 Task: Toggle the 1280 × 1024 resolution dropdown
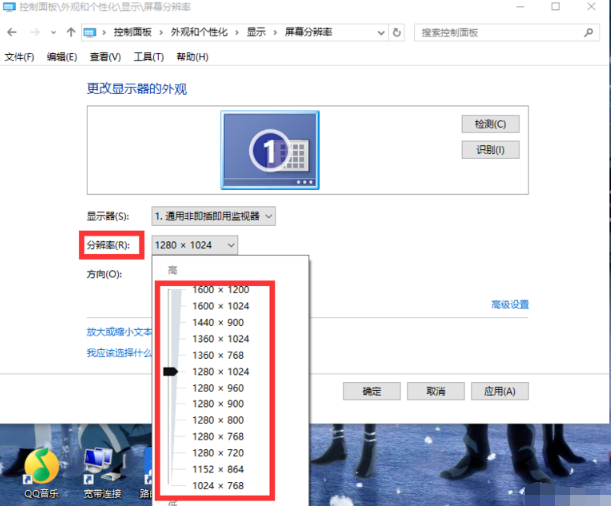[194, 245]
